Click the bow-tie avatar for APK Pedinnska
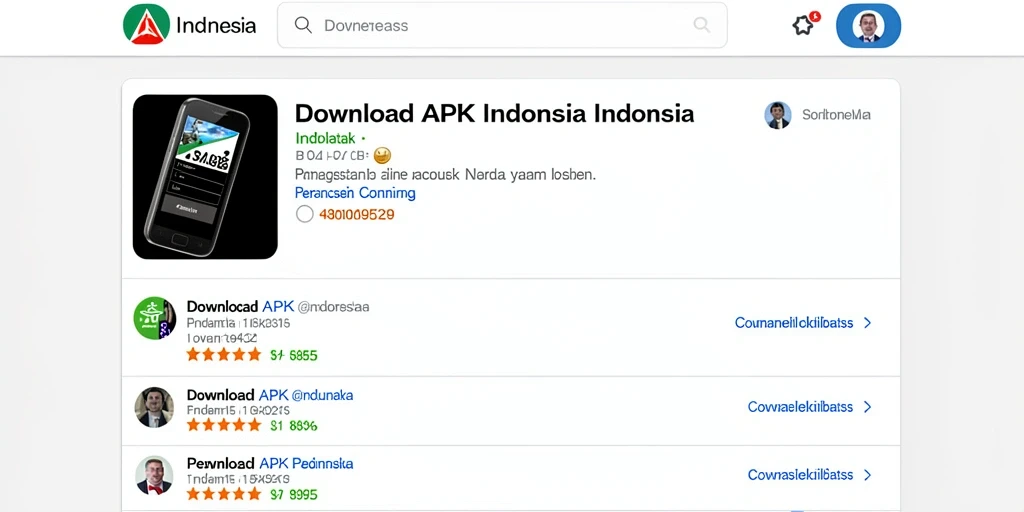 [154, 475]
